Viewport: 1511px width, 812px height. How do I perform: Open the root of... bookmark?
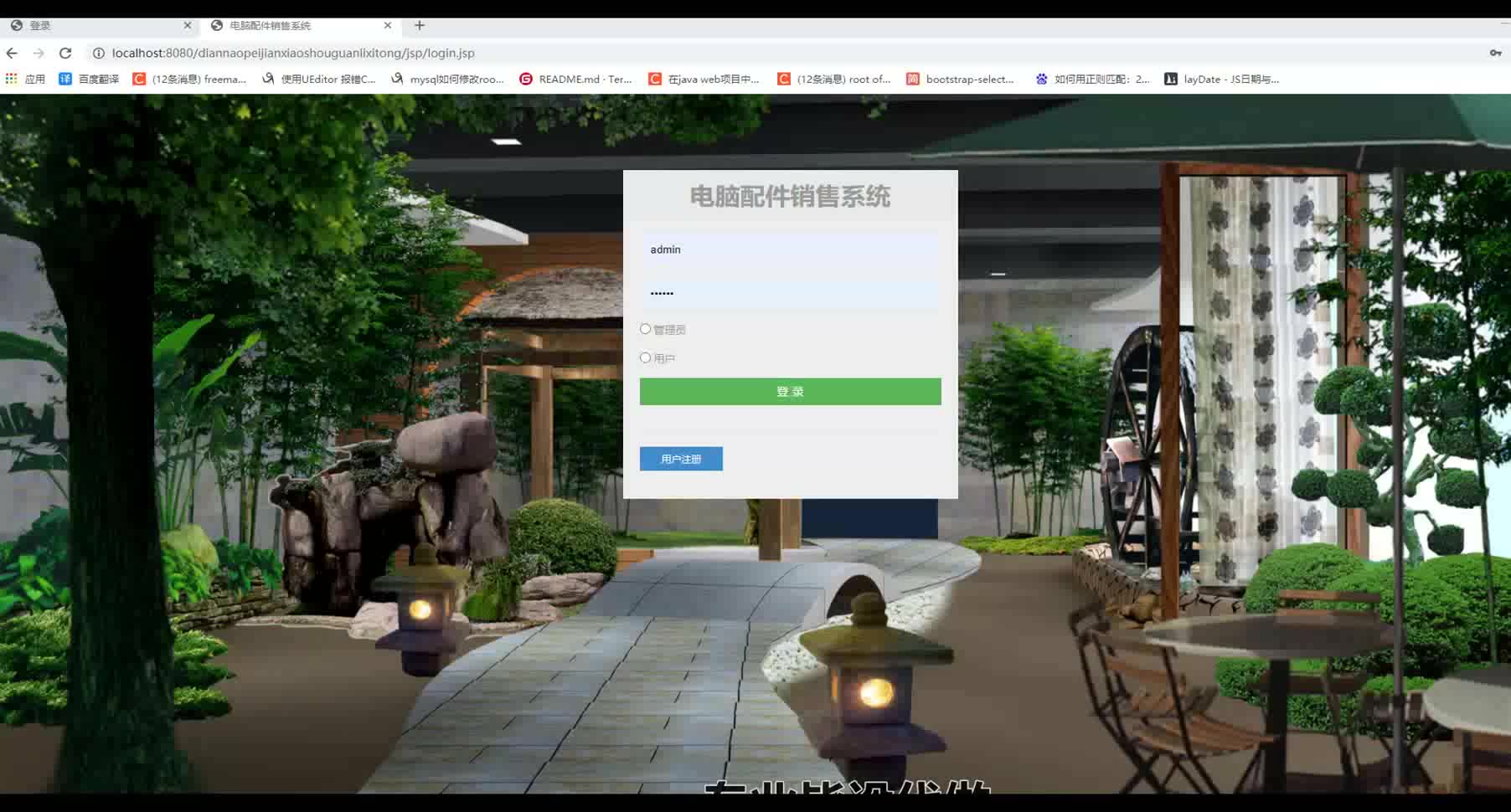click(x=834, y=79)
